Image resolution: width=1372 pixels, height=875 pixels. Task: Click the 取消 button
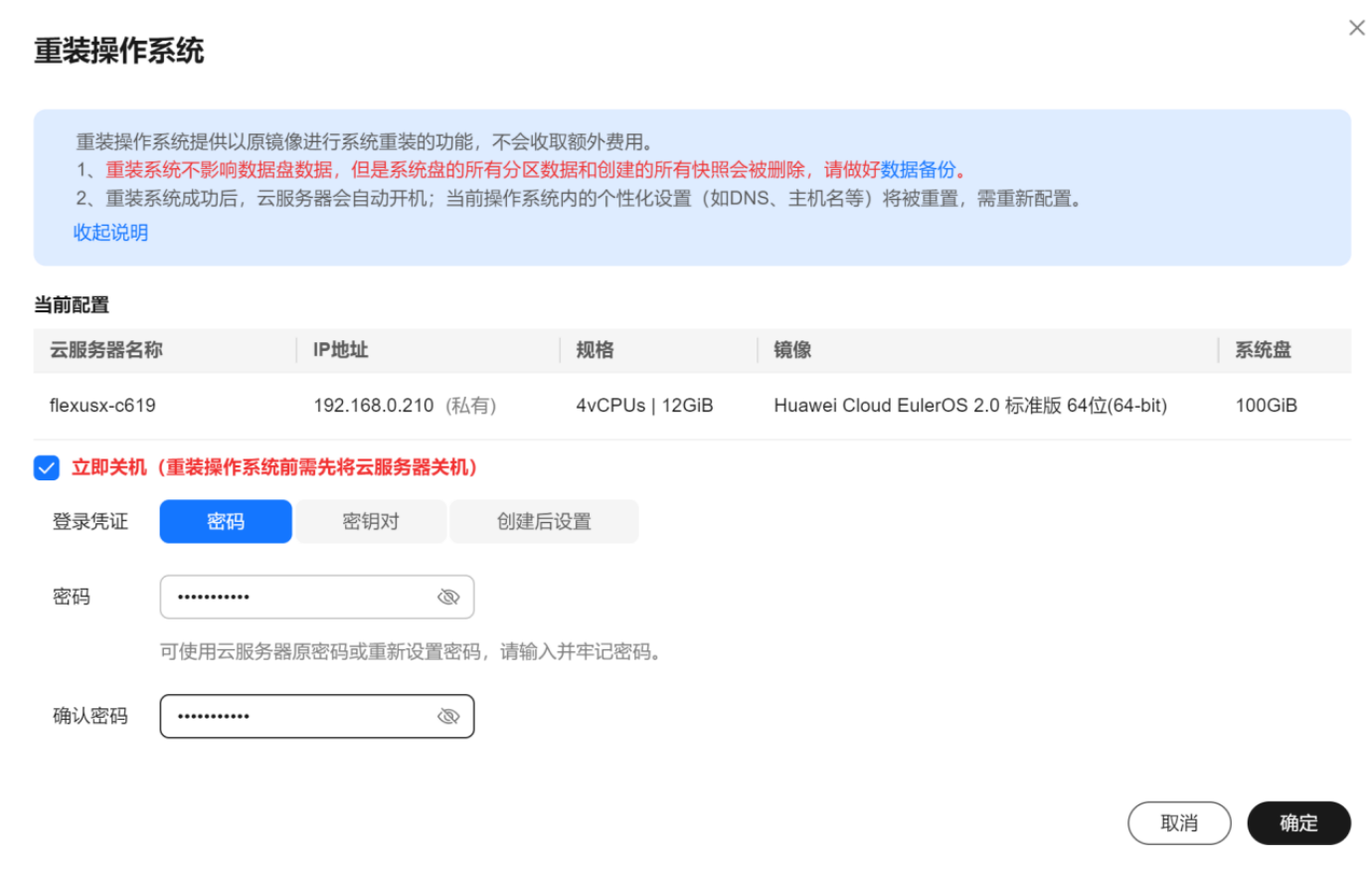[x=1179, y=823]
